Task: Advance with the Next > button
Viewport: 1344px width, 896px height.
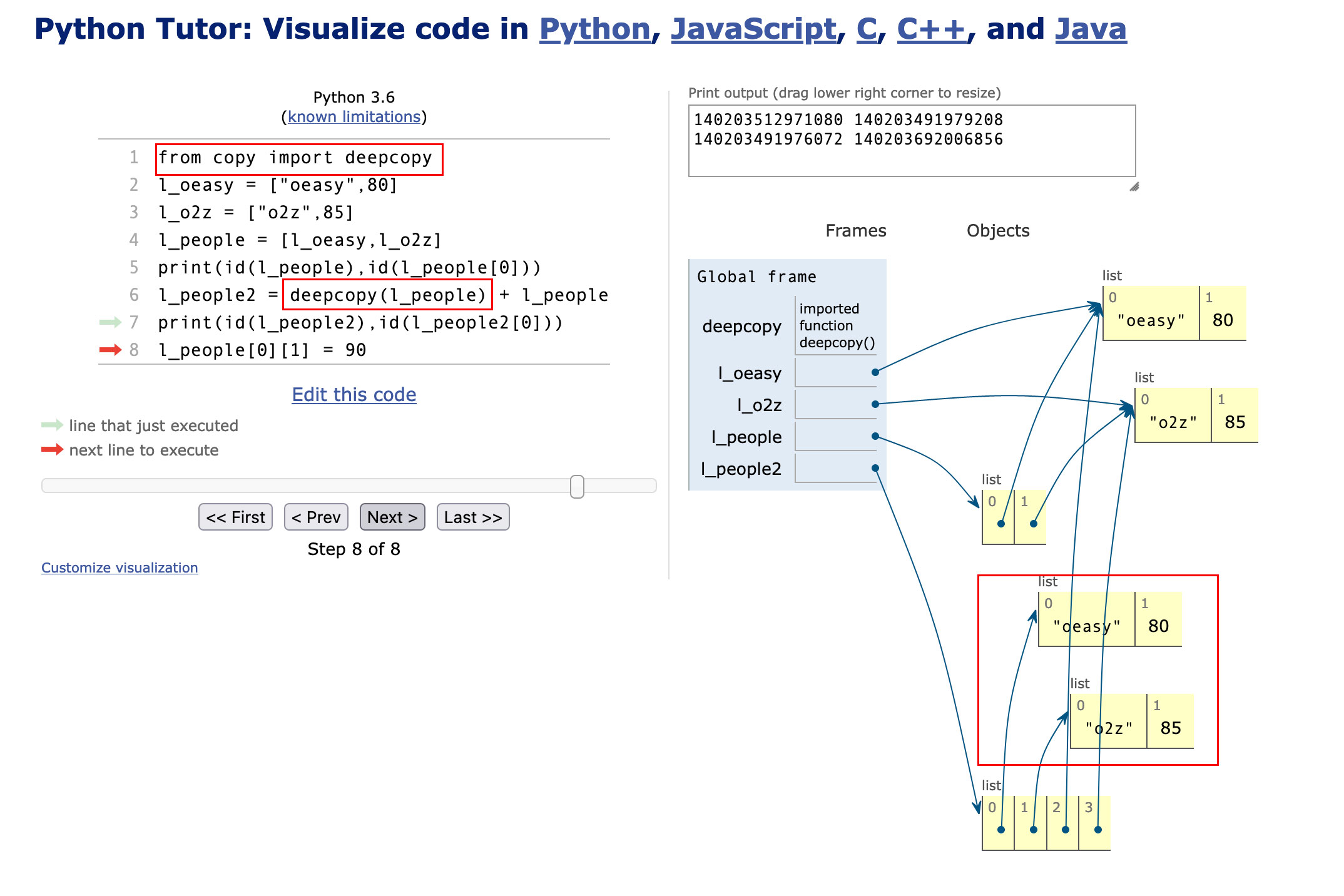Action: click(x=392, y=517)
